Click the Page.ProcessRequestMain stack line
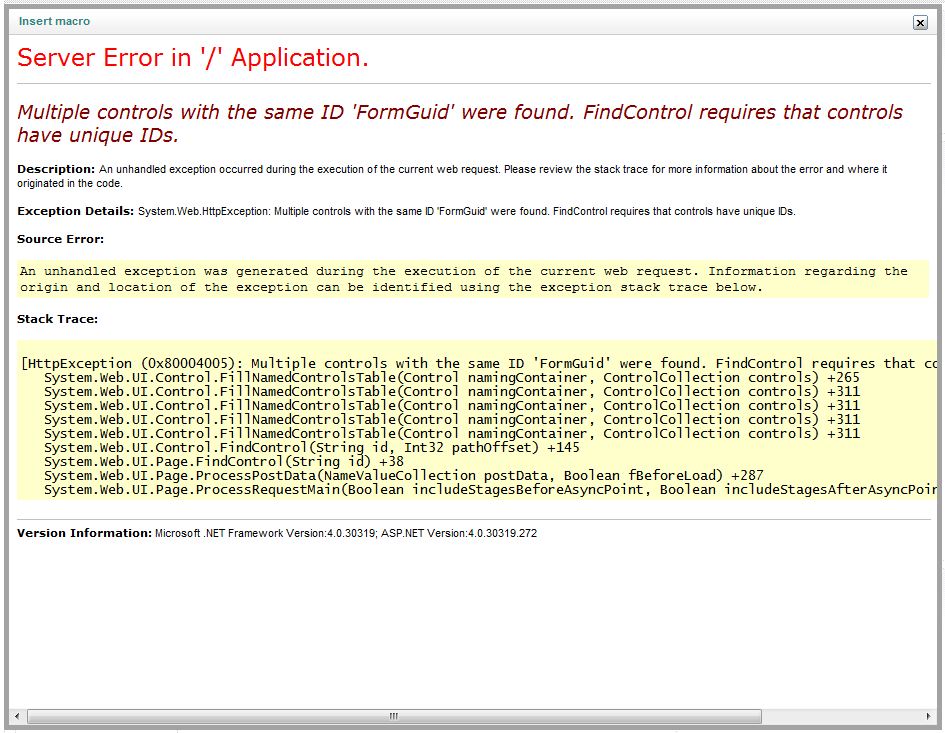 [490, 490]
